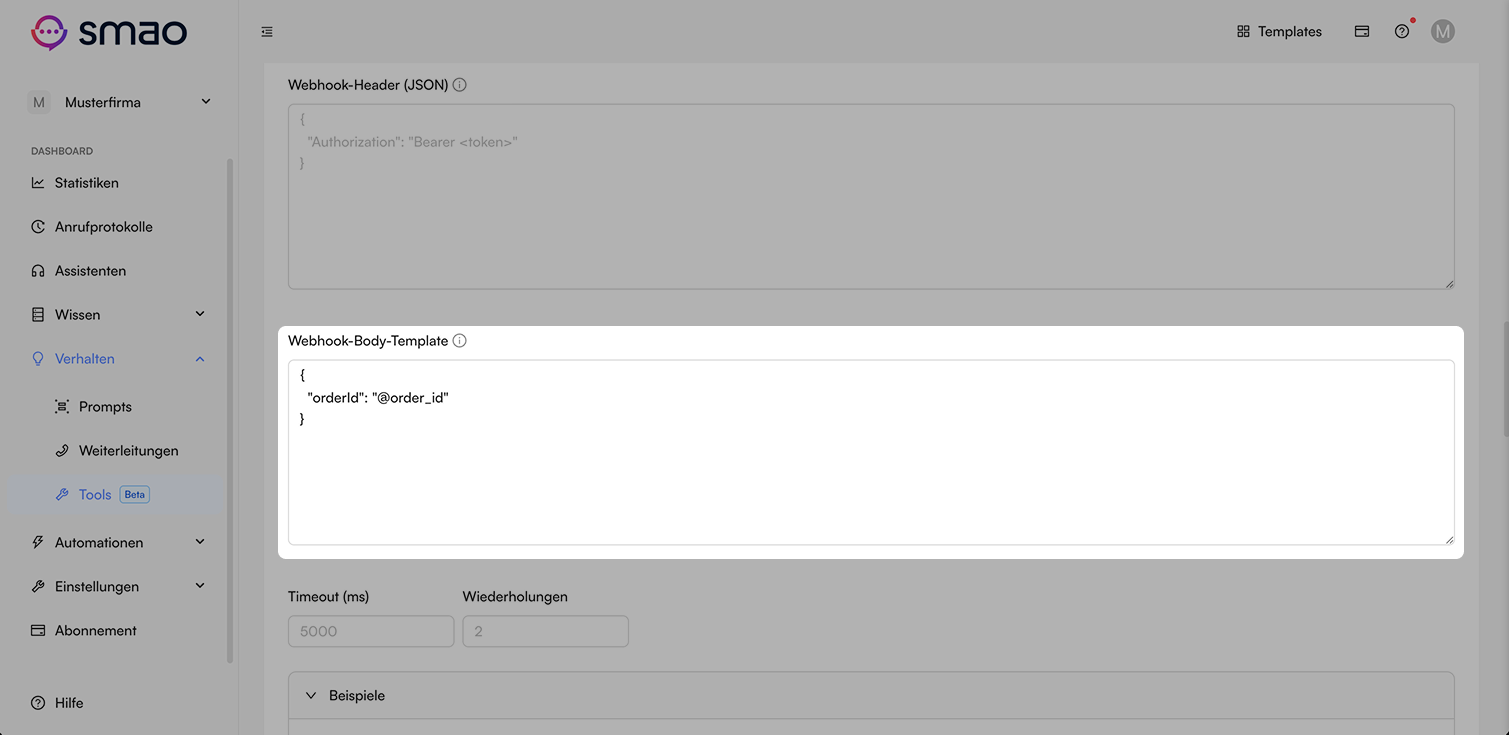
Task: Show Webhook-Header (JSON) info tooltip icon
Action: click(x=460, y=85)
